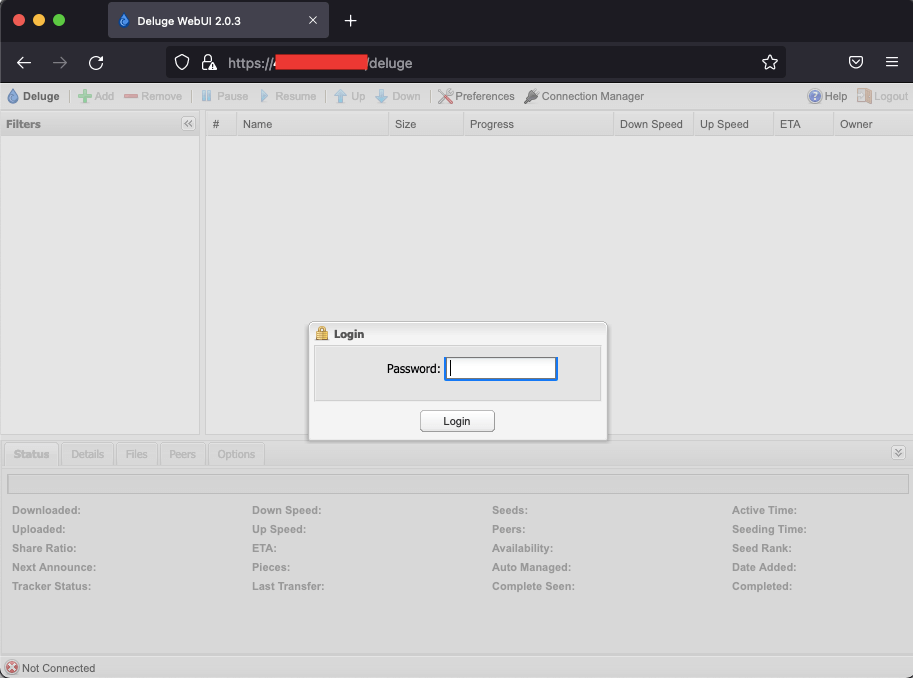Click the Filters panel header
913x678 pixels.
point(100,124)
